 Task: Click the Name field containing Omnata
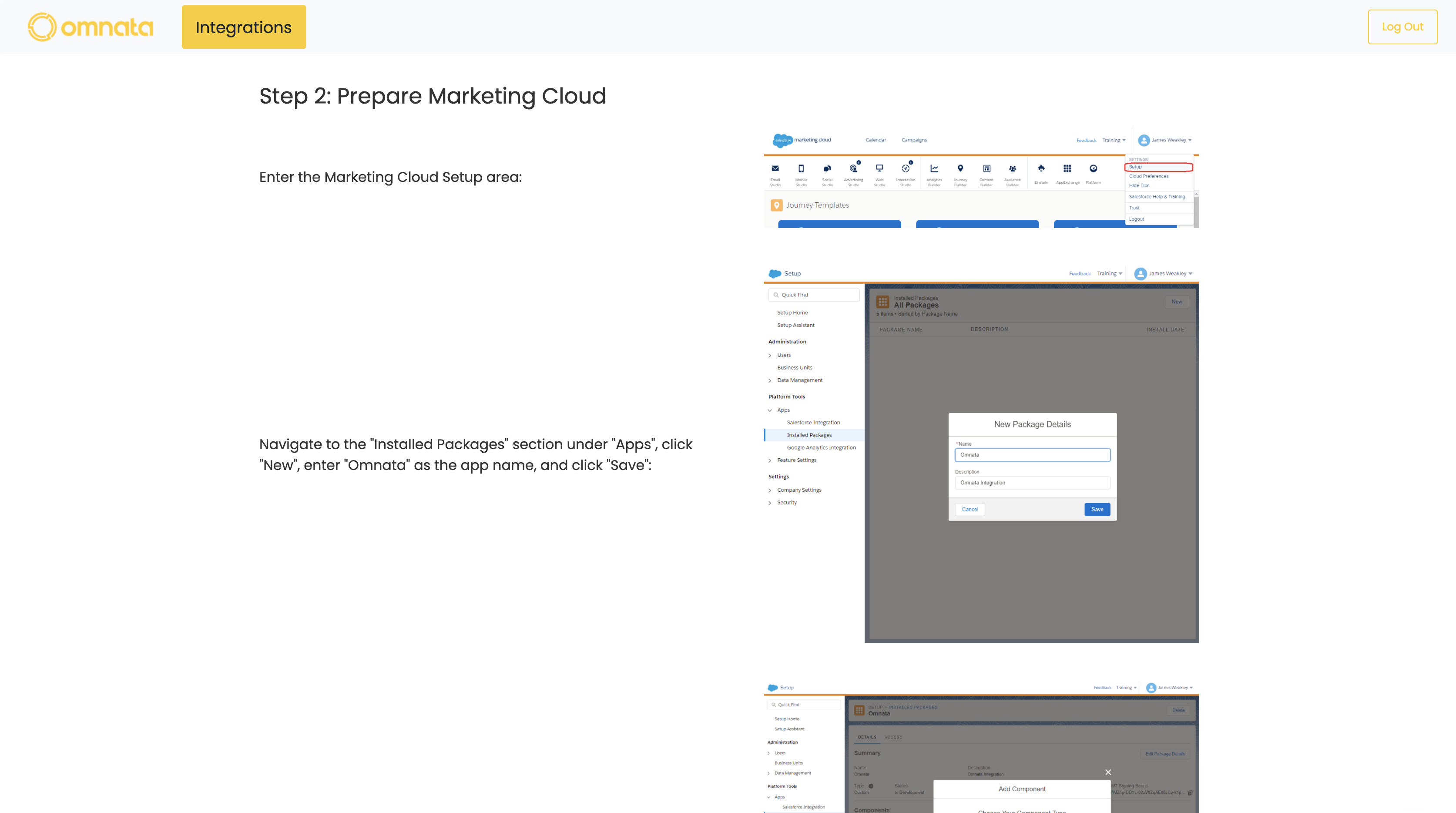coord(1032,455)
